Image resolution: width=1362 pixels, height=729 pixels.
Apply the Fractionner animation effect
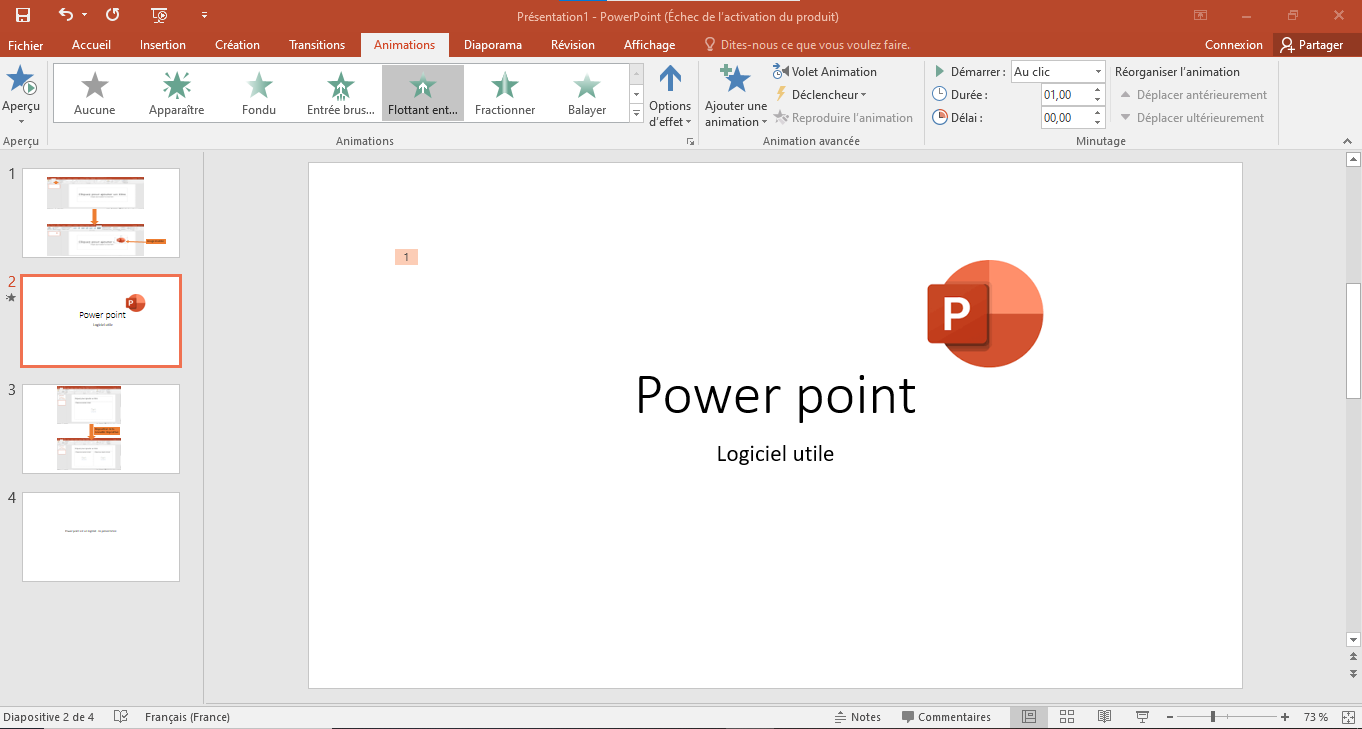(x=505, y=93)
